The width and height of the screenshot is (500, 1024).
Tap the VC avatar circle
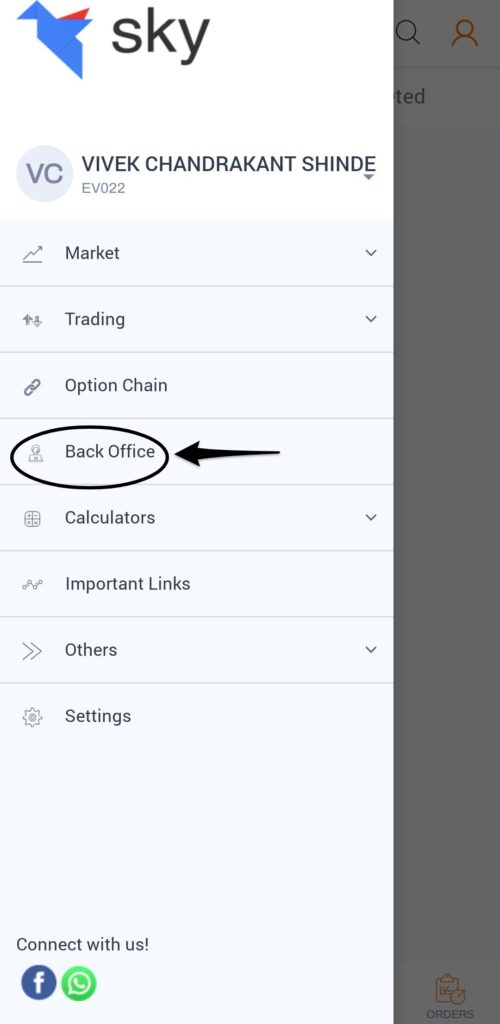(44, 174)
